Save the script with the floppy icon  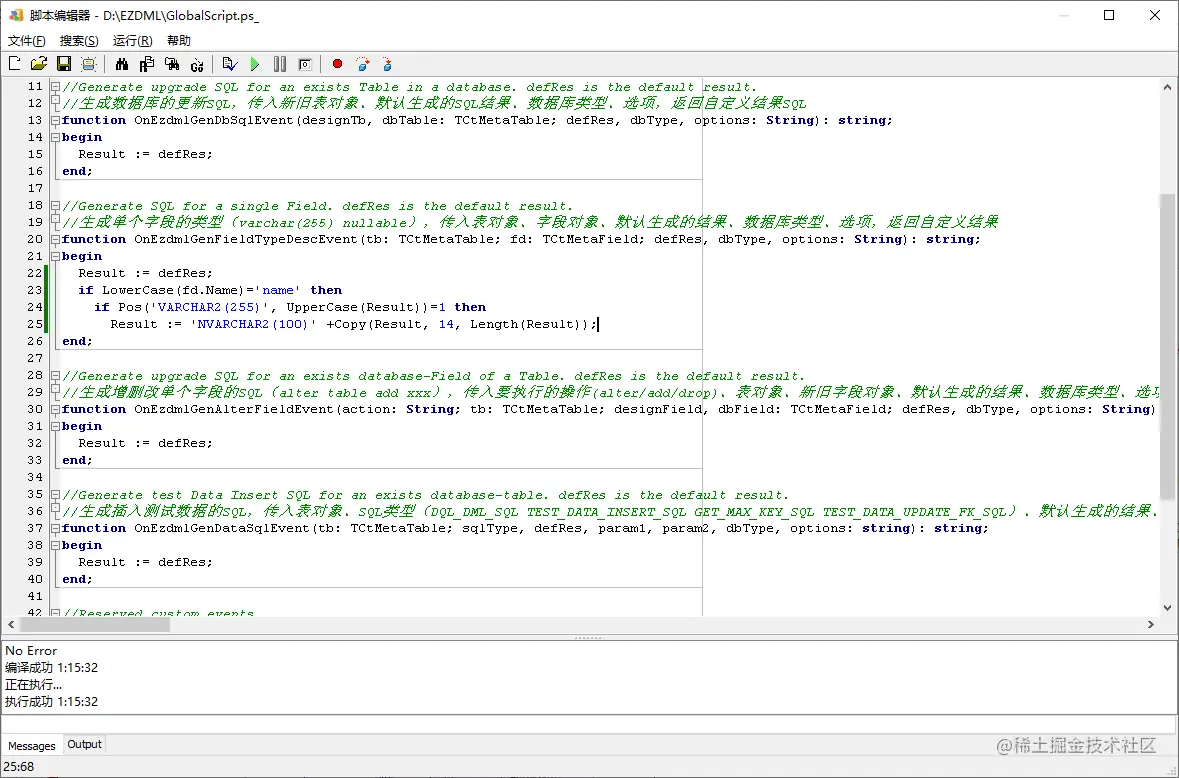[64, 64]
